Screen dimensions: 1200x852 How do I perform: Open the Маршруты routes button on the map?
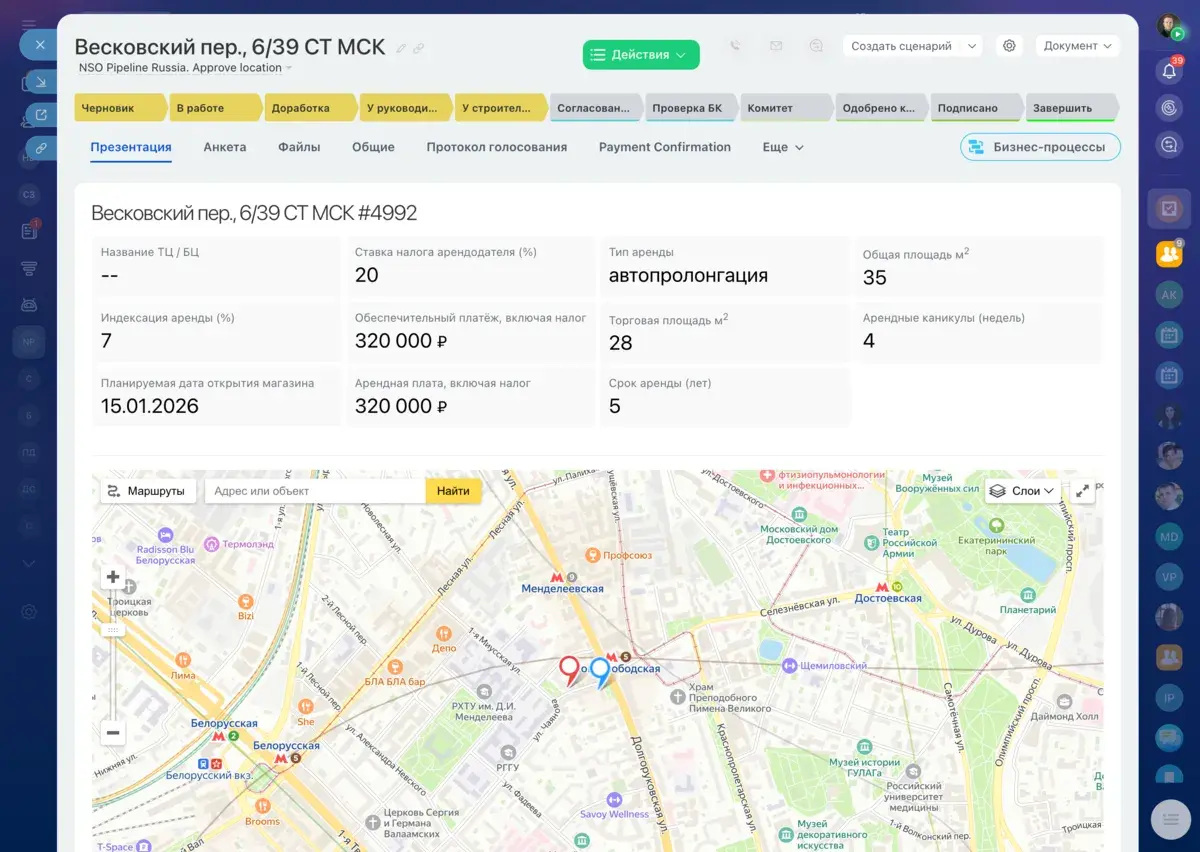pyautogui.click(x=148, y=491)
